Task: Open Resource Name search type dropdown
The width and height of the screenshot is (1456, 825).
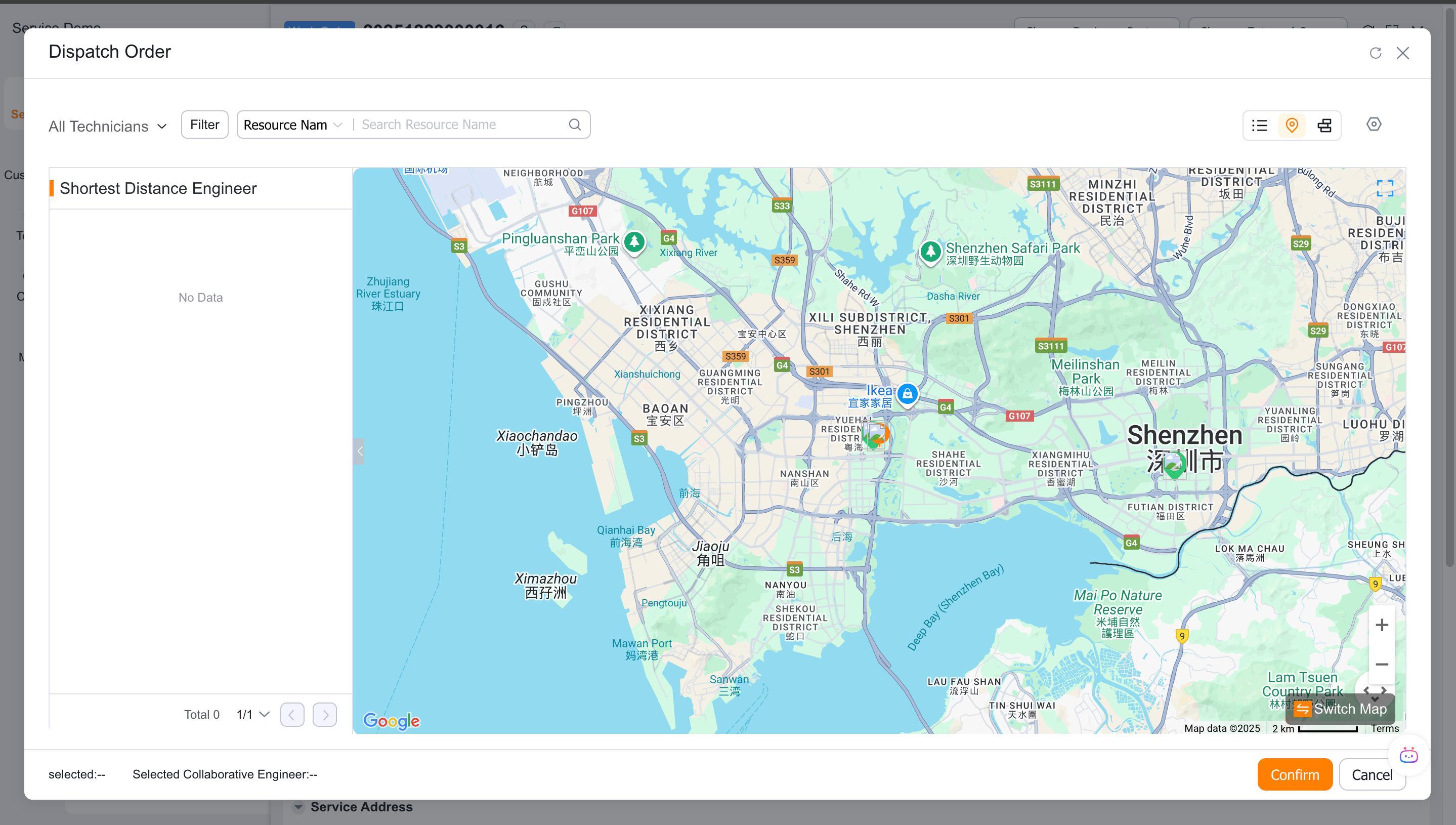Action: (292, 125)
